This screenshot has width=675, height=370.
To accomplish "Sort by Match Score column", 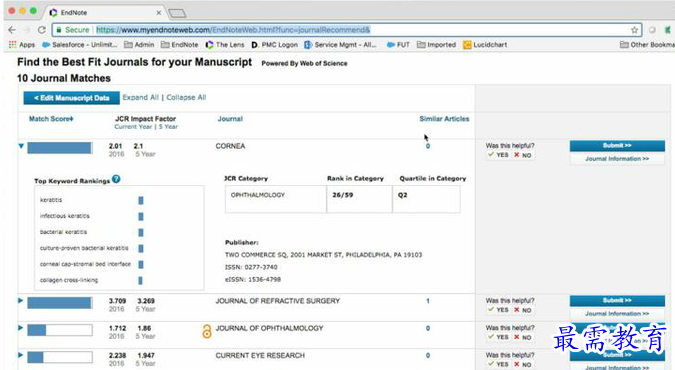I will coord(51,119).
